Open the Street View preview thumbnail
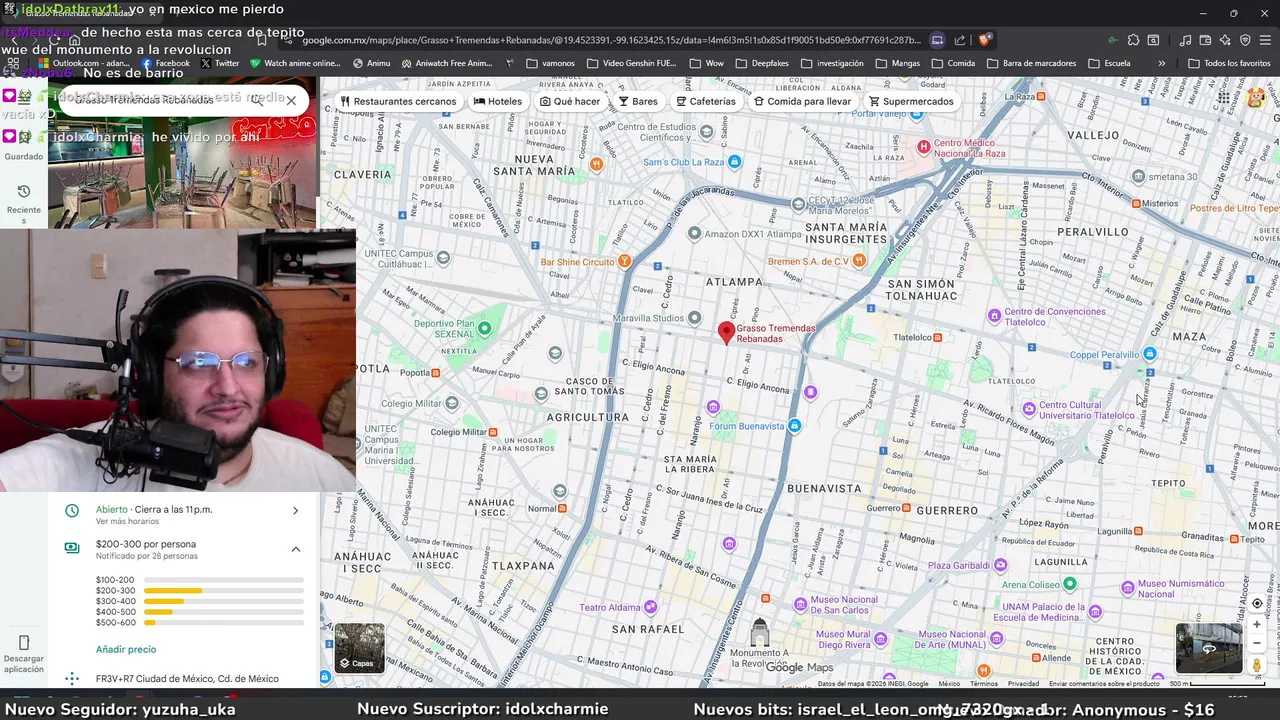This screenshot has width=1280, height=720. pos(1209,647)
